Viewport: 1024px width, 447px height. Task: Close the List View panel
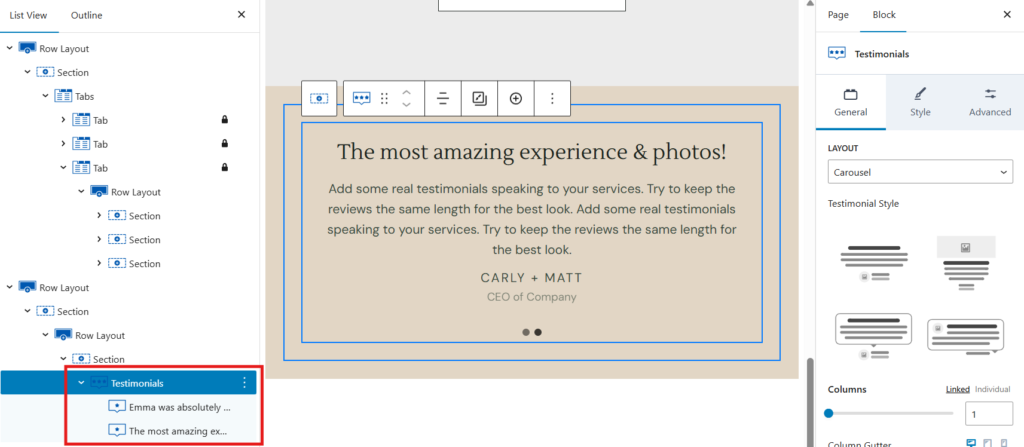[242, 14]
